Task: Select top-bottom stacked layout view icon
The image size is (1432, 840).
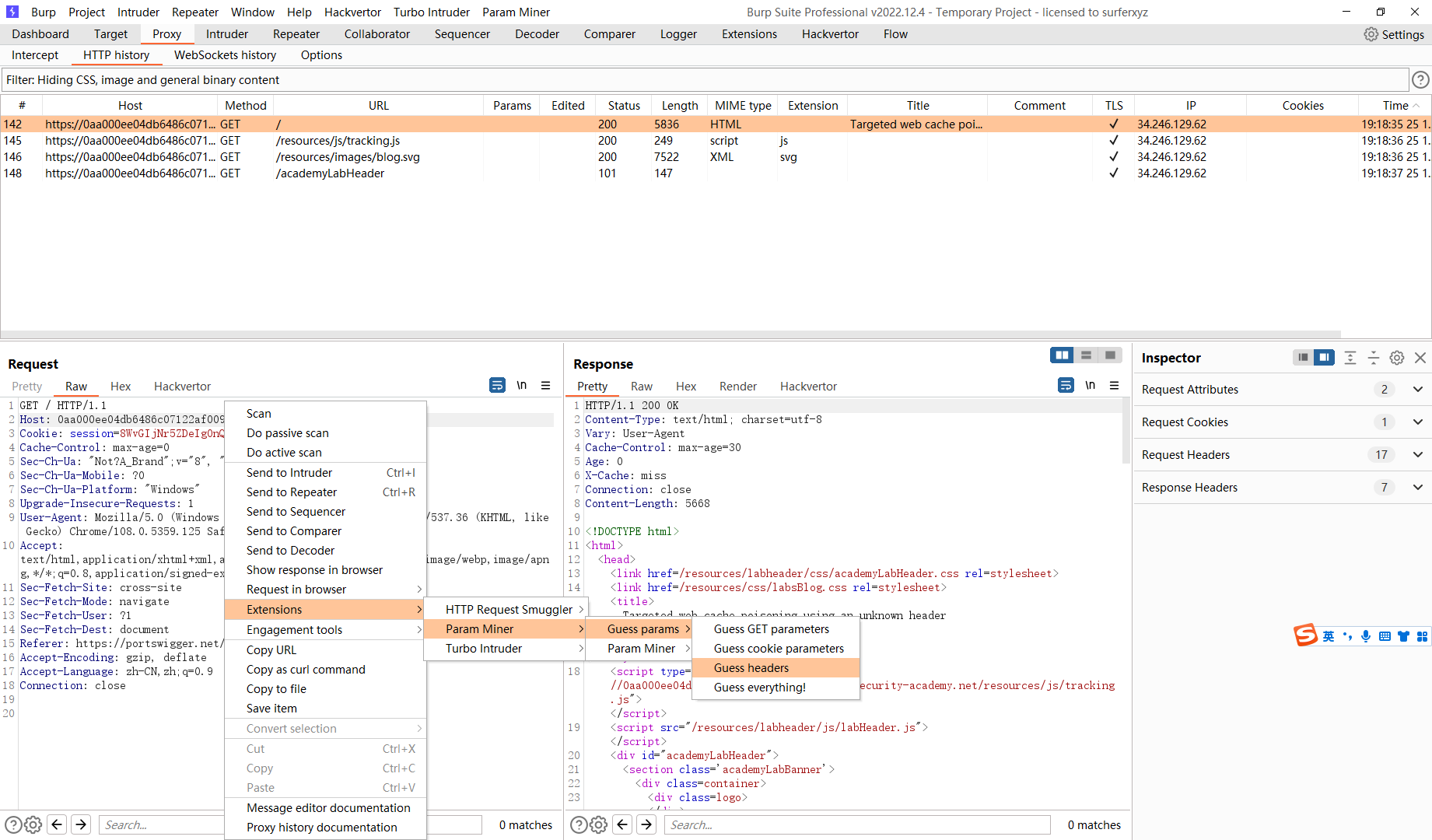Action: click(1086, 355)
